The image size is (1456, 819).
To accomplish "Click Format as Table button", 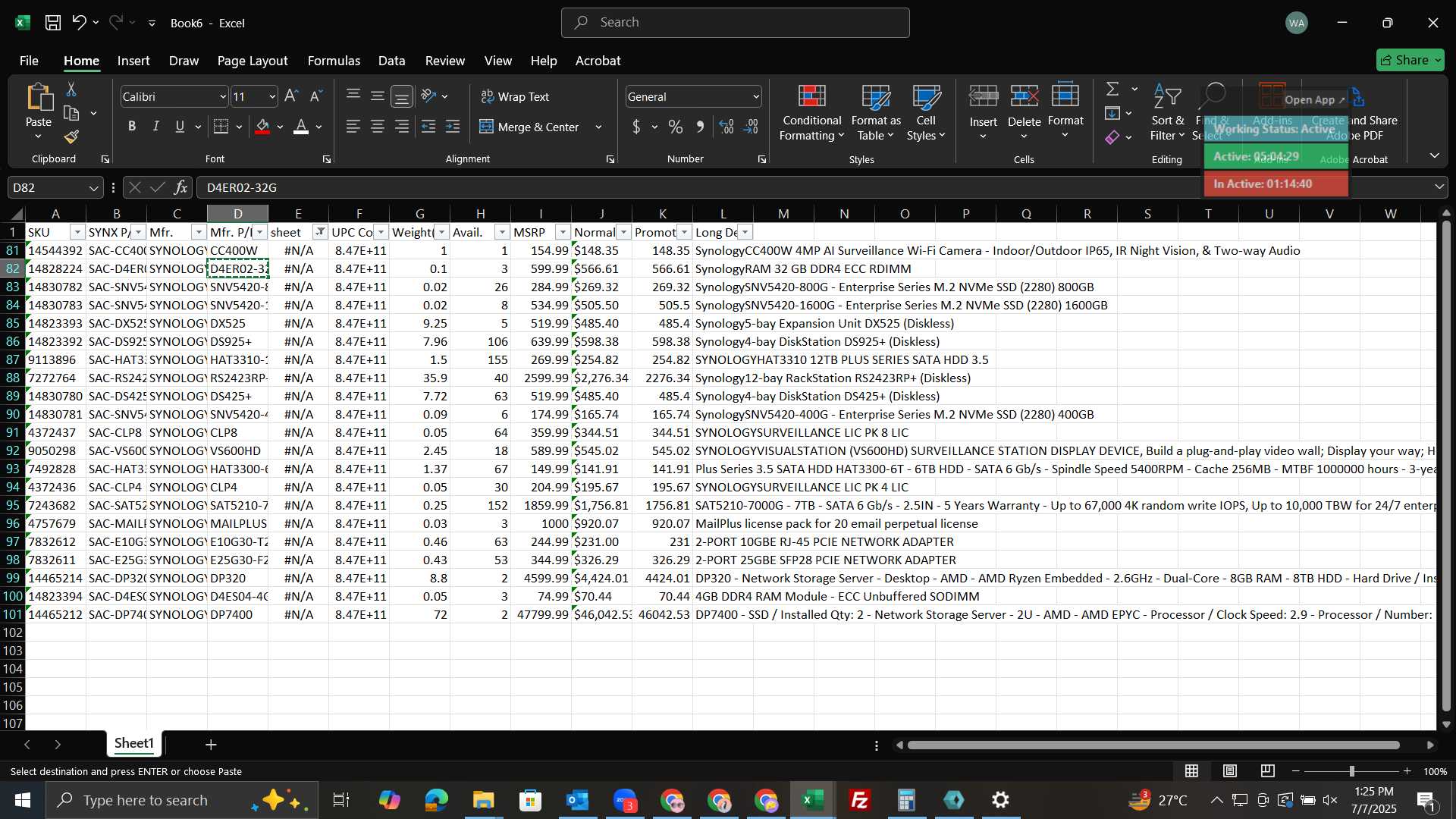I will click(x=876, y=114).
